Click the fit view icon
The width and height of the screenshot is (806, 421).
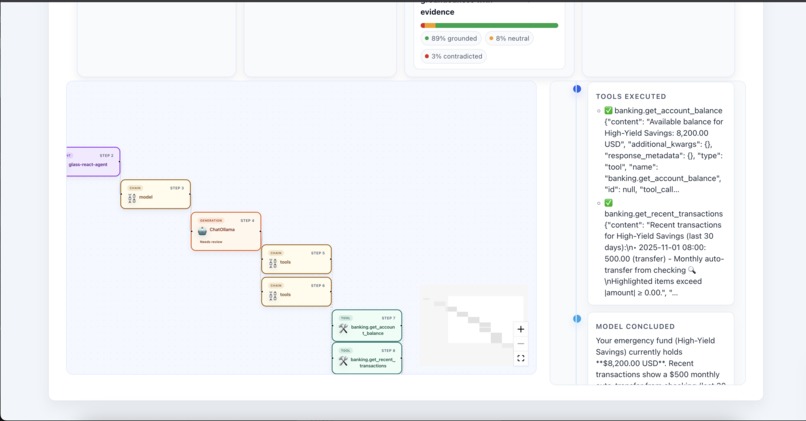point(521,358)
